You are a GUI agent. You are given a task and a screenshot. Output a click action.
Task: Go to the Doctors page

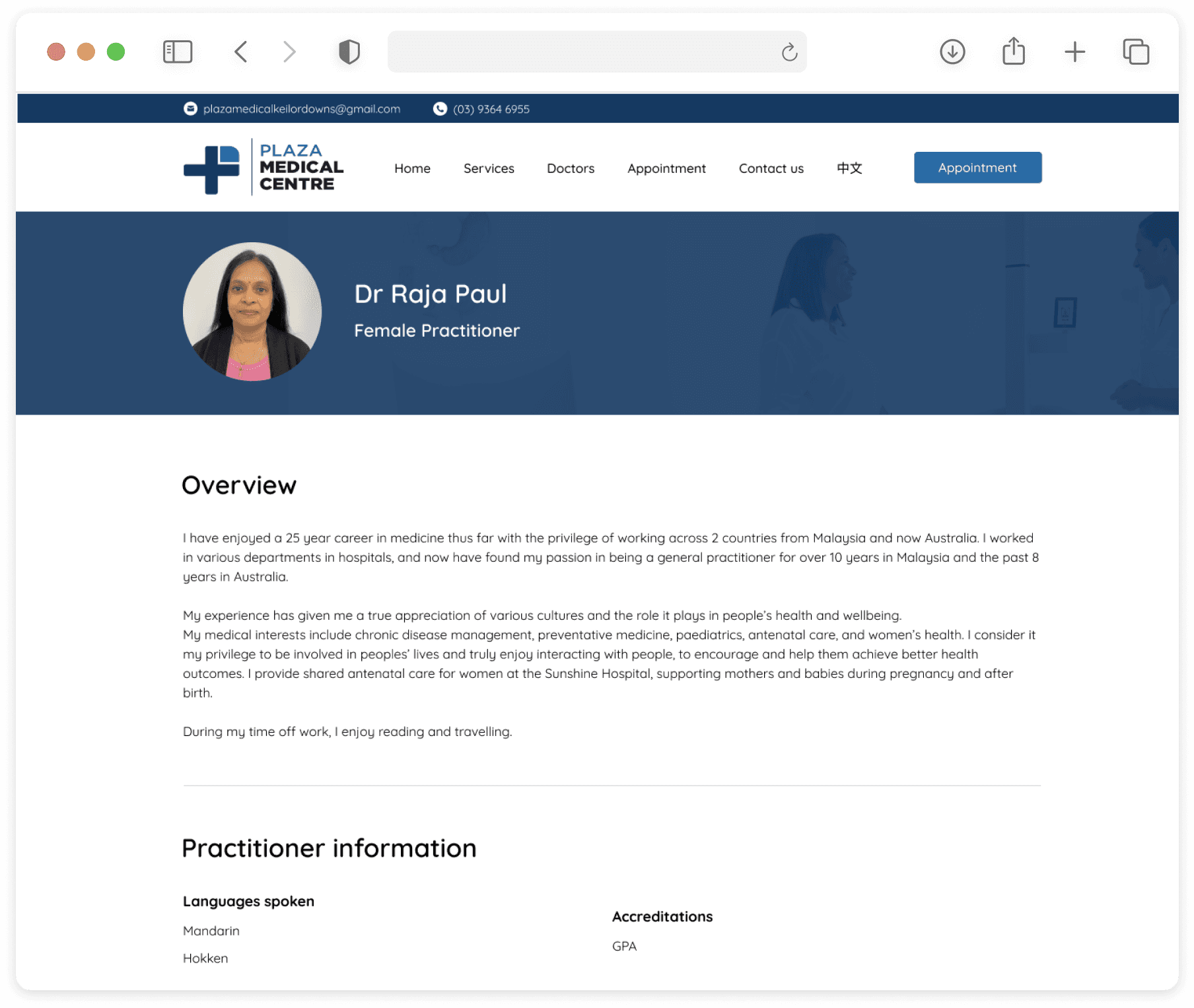(571, 168)
